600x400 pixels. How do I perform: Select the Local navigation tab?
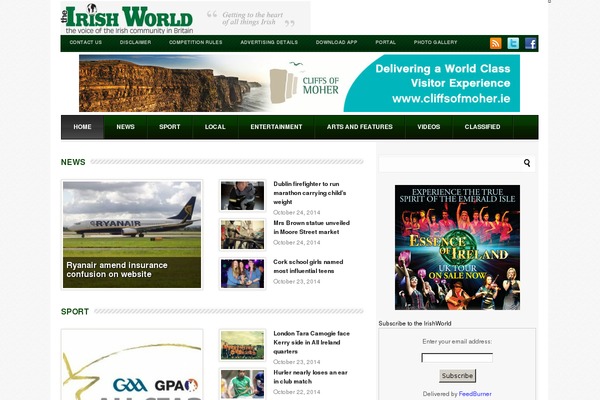click(x=215, y=127)
